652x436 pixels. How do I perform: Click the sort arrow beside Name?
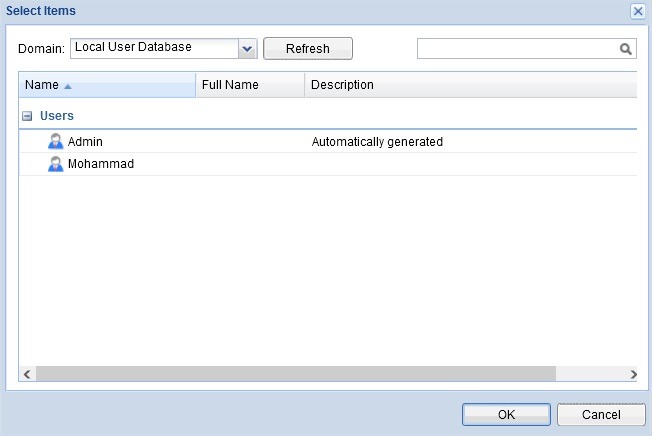click(x=68, y=86)
